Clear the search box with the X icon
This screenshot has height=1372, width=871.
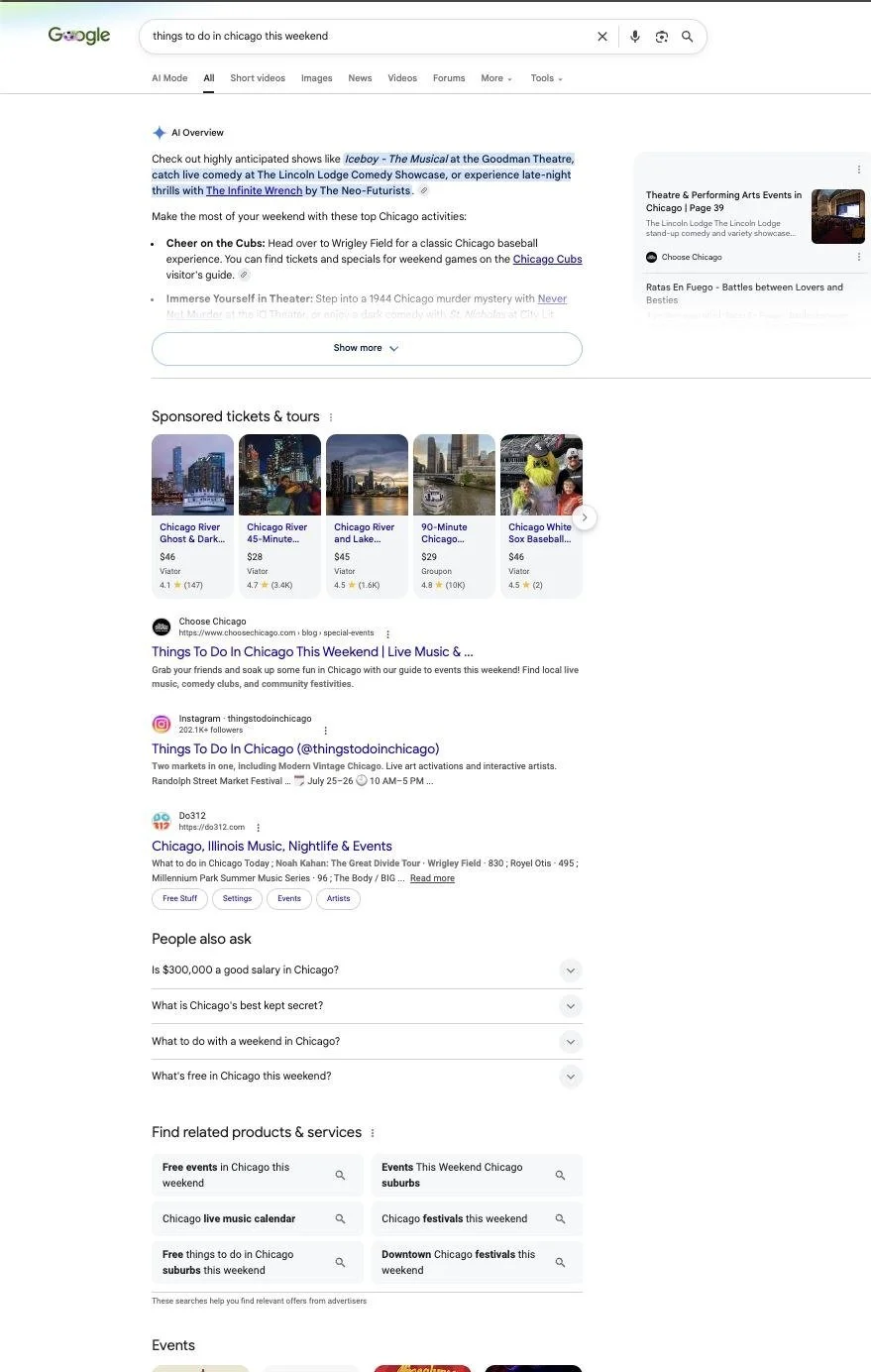pyautogui.click(x=601, y=37)
